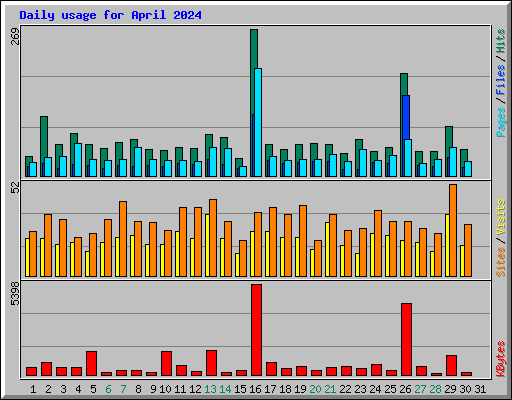Viewport: 512px width, 400px height.
Task: Select weekend day label '21'
Action: click(x=330, y=389)
